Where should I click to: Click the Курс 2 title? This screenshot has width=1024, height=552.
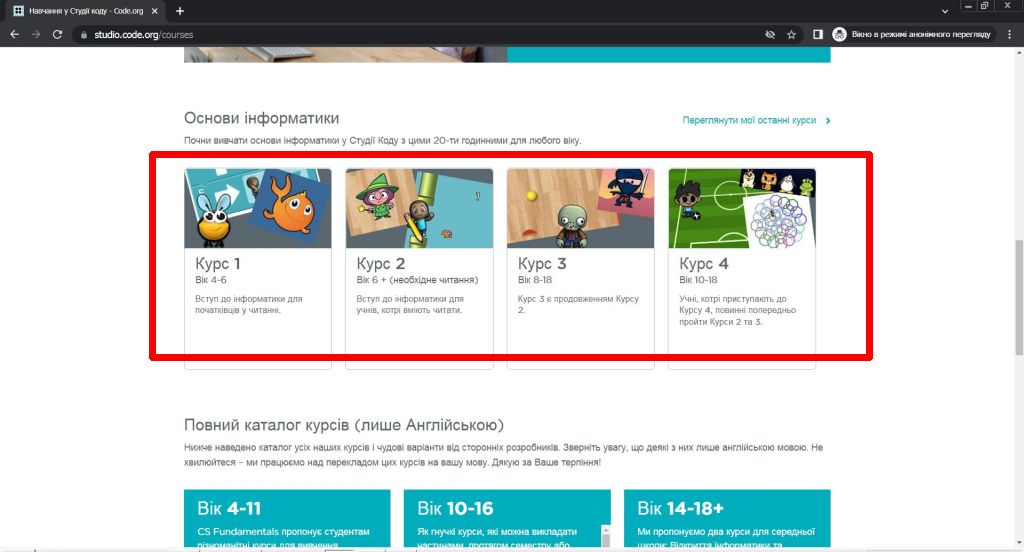[x=381, y=263]
